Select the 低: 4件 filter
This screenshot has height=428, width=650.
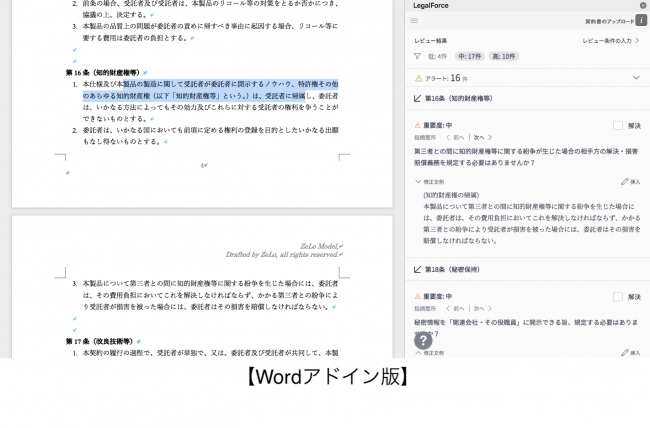[438, 56]
